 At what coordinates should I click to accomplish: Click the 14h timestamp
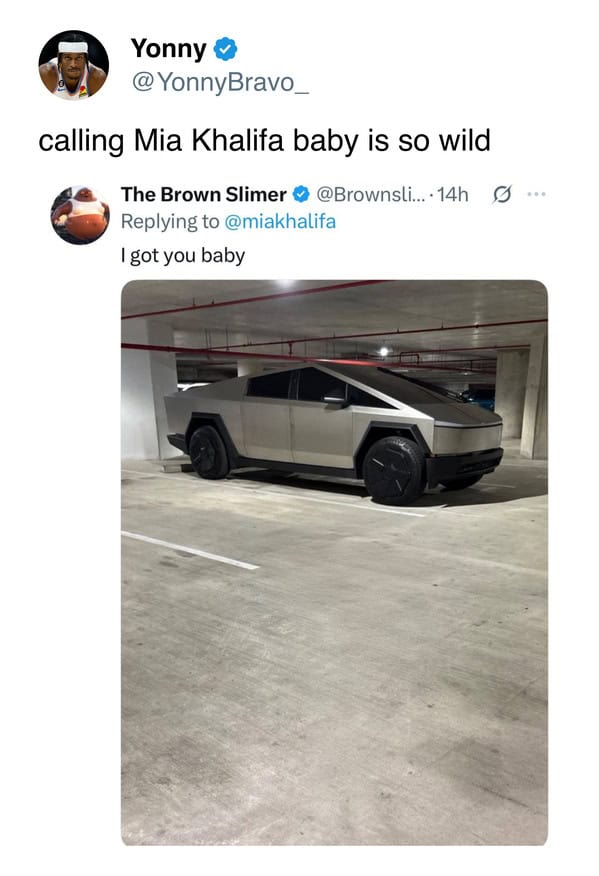tap(453, 194)
